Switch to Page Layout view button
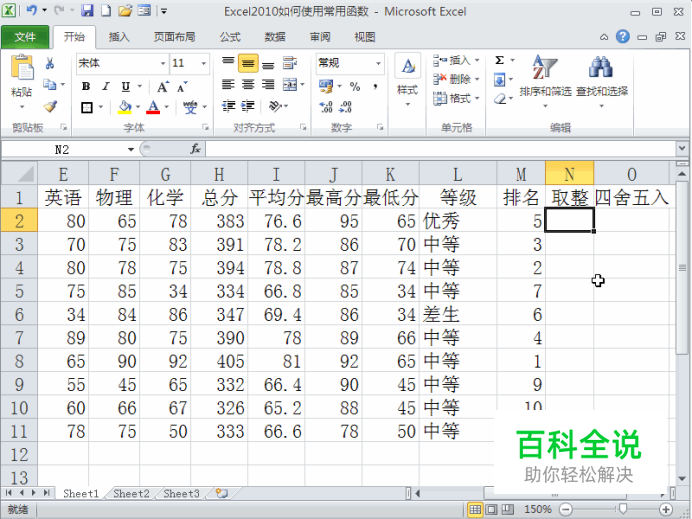This screenshot has width=692, height=519. click(x=491, y=510)
